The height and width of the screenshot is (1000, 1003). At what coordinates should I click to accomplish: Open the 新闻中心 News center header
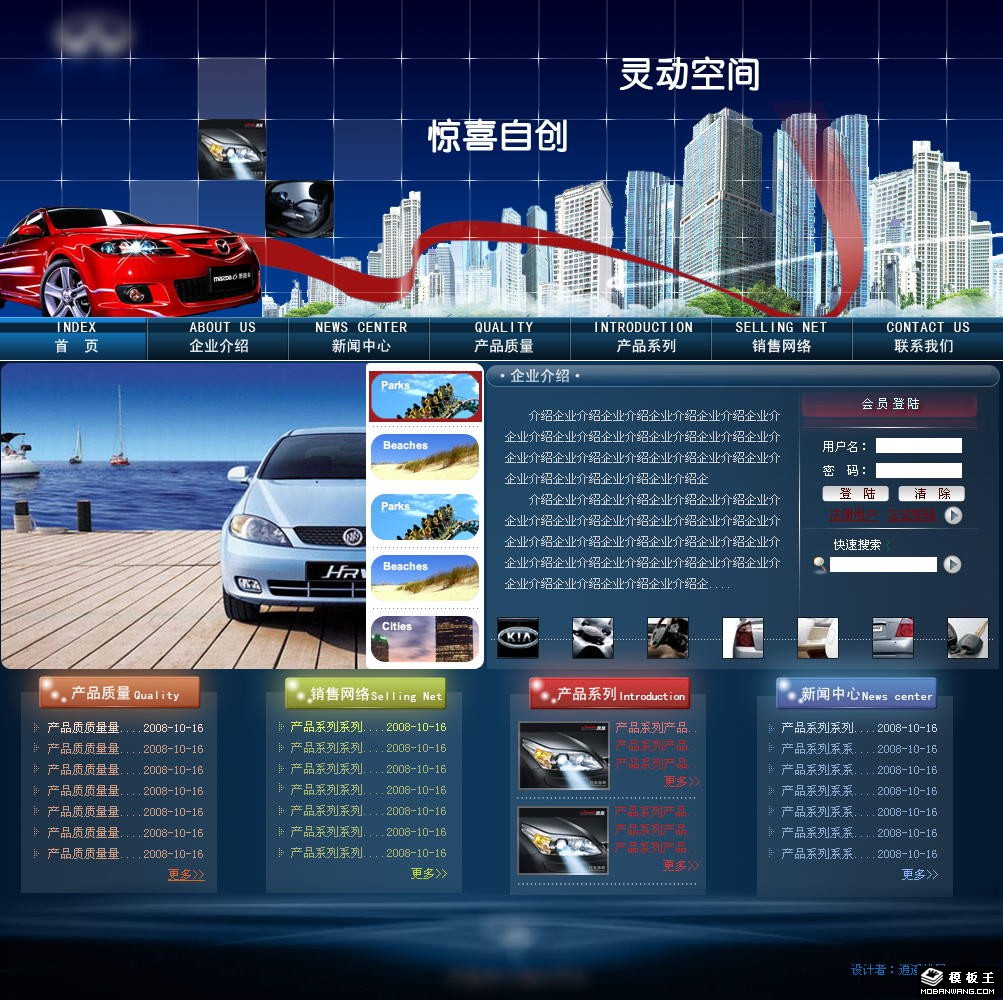856,694
